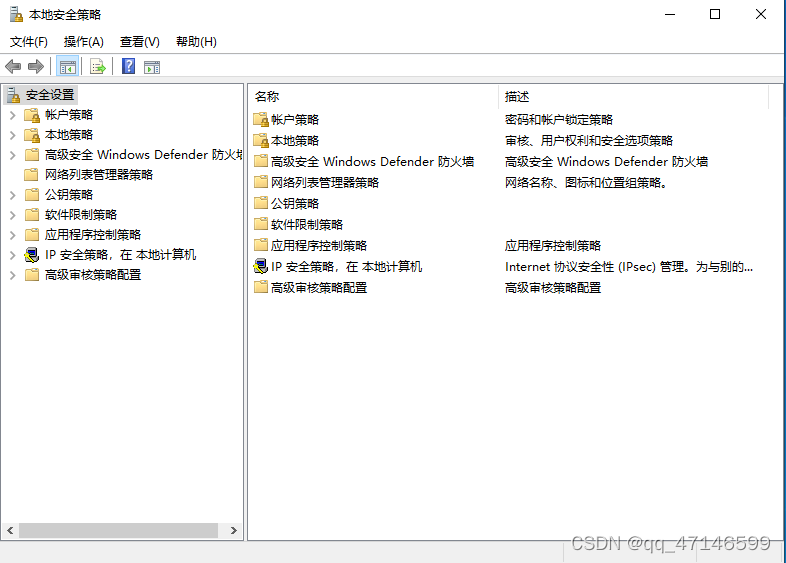Viewport: 786px width, 563px height.
Task: Click 本地策略 folder icon in left tree
Action: [x=32, y=135]
